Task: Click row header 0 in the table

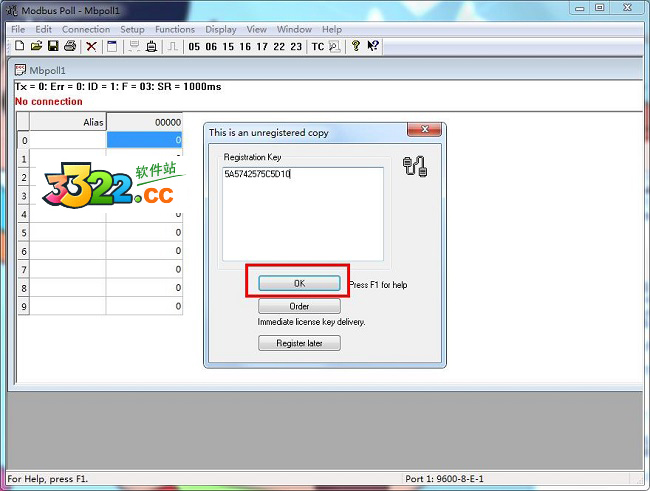Action: [24, 140]
